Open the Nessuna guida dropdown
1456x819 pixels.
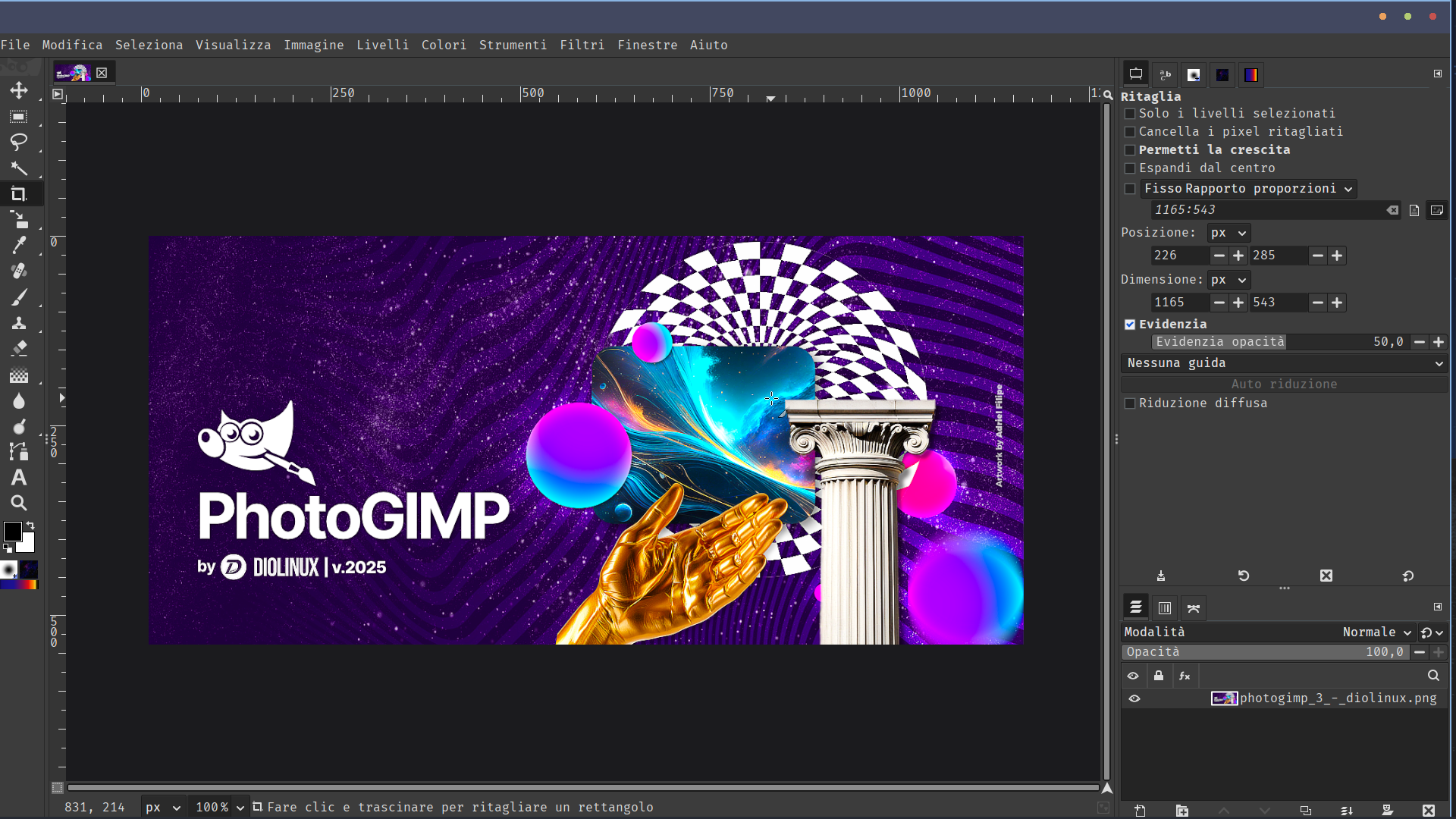pyautogui.click(x=1285, y=363)
